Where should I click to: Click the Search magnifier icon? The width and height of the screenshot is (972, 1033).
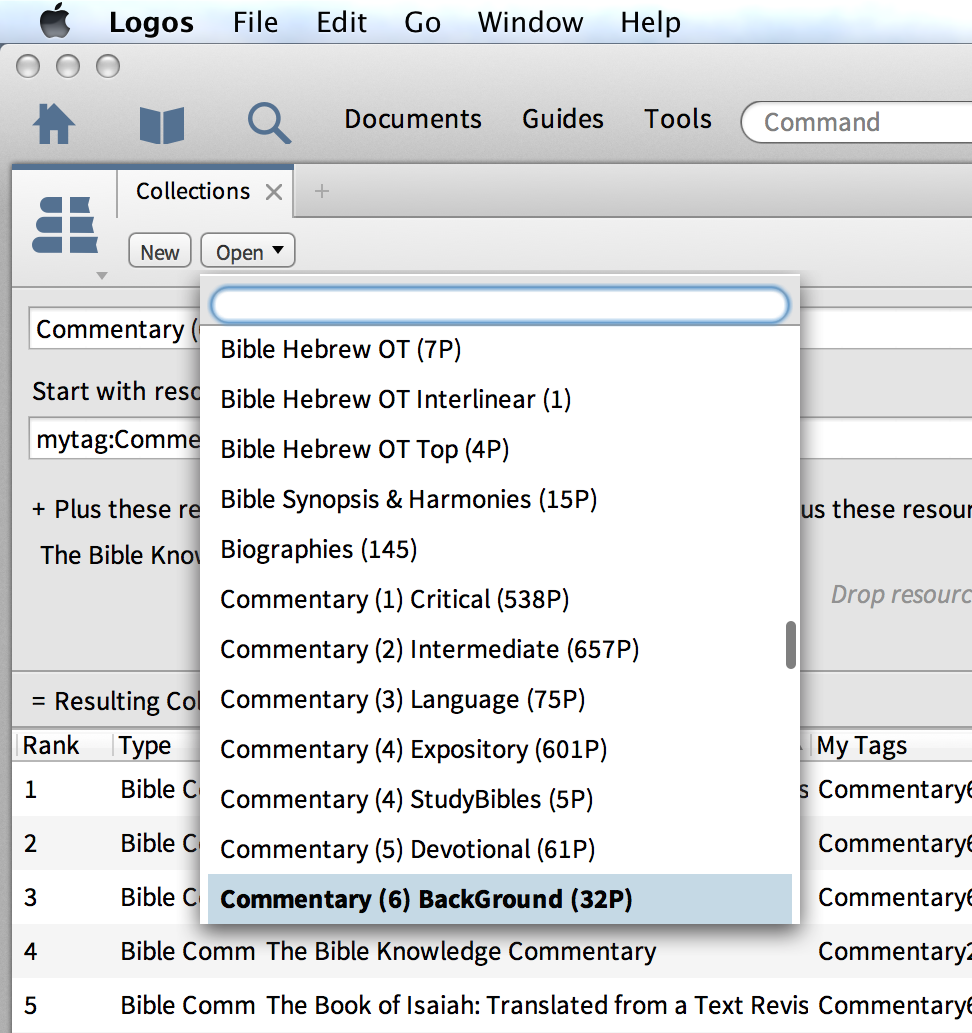pyautogui.click(x=269, y=123)
